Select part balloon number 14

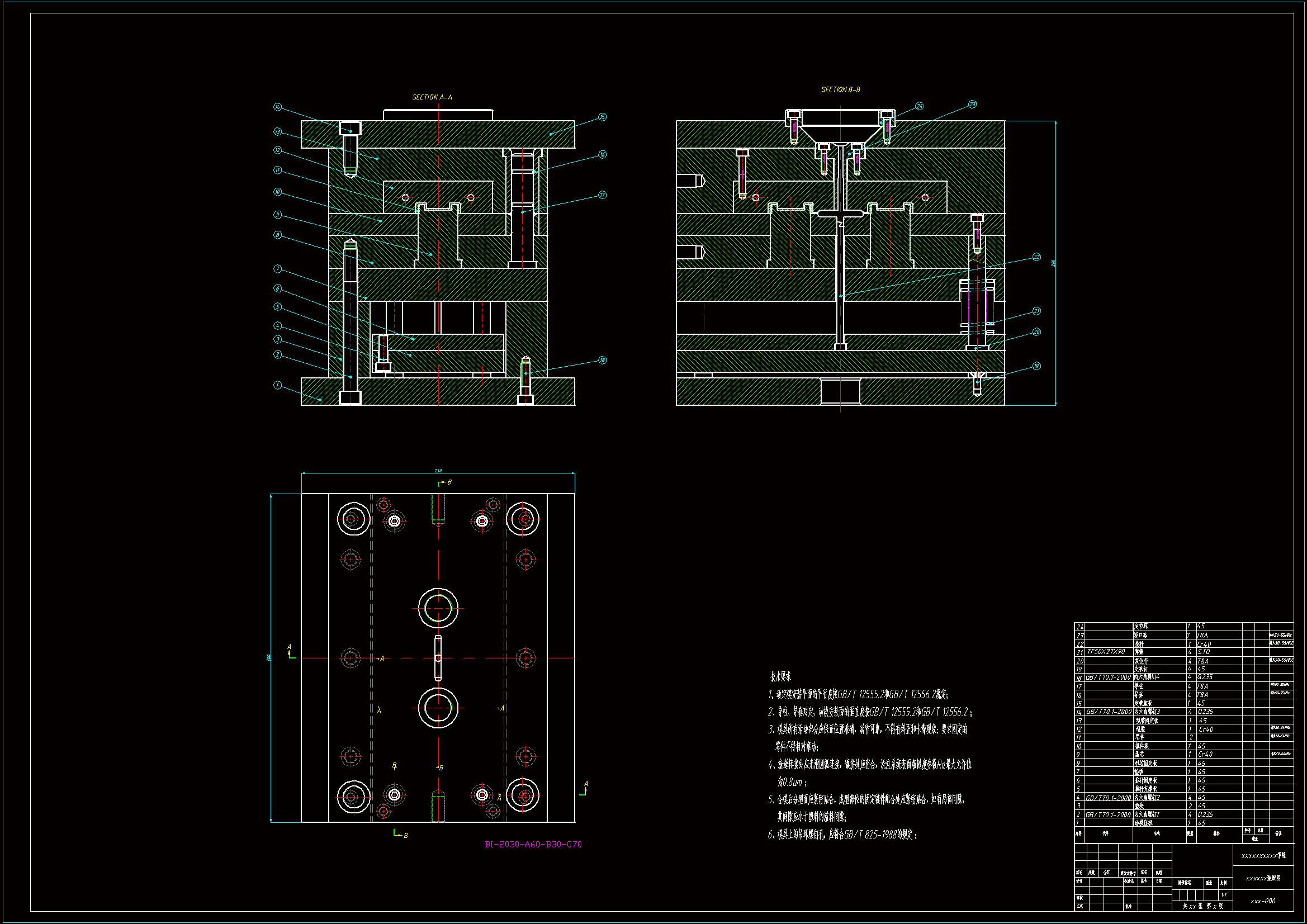pyautogui.click(x=277, y=107)
